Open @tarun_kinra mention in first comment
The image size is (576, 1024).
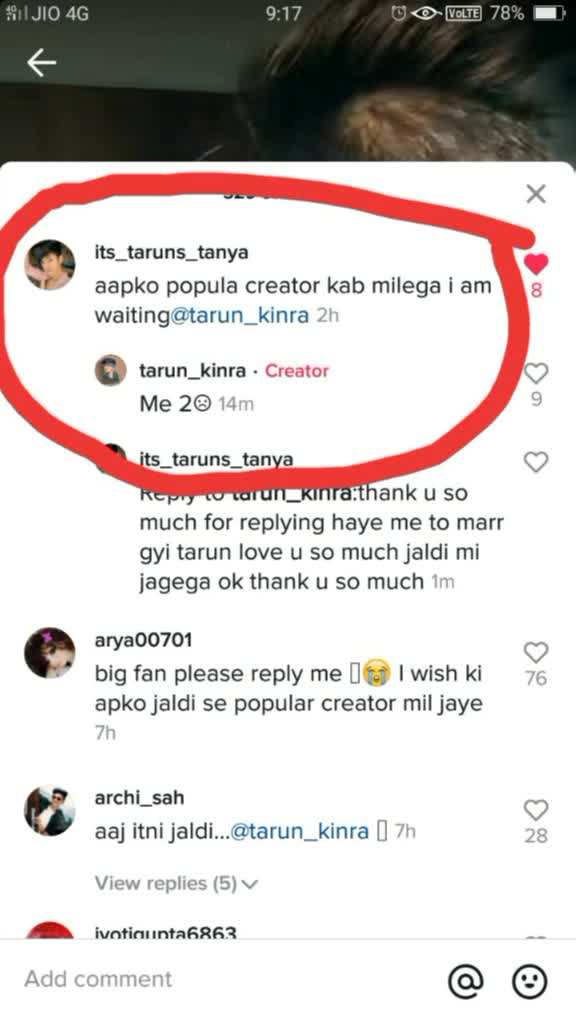[x=239, y=316]
